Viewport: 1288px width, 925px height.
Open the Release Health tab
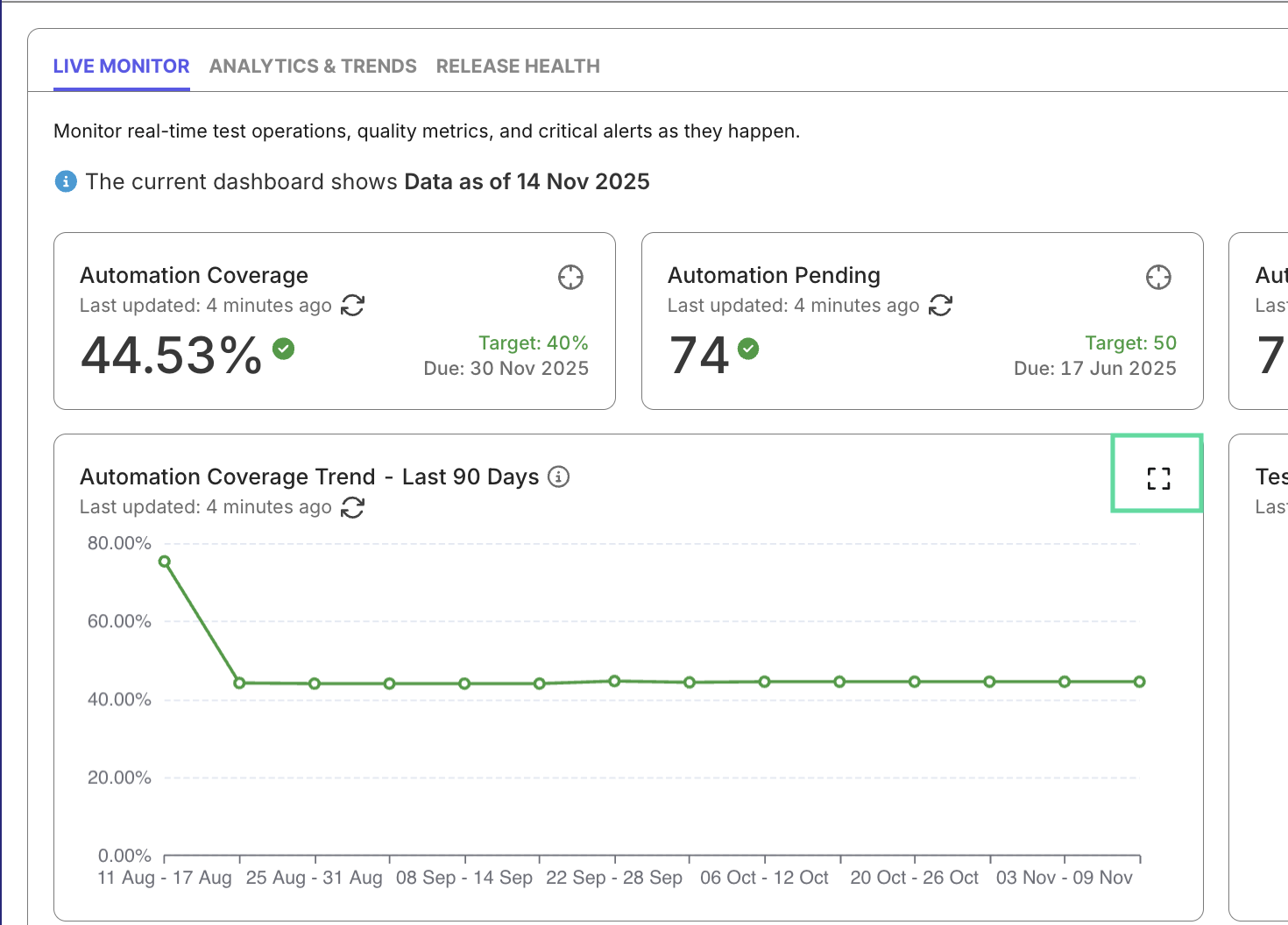point(518,66)
